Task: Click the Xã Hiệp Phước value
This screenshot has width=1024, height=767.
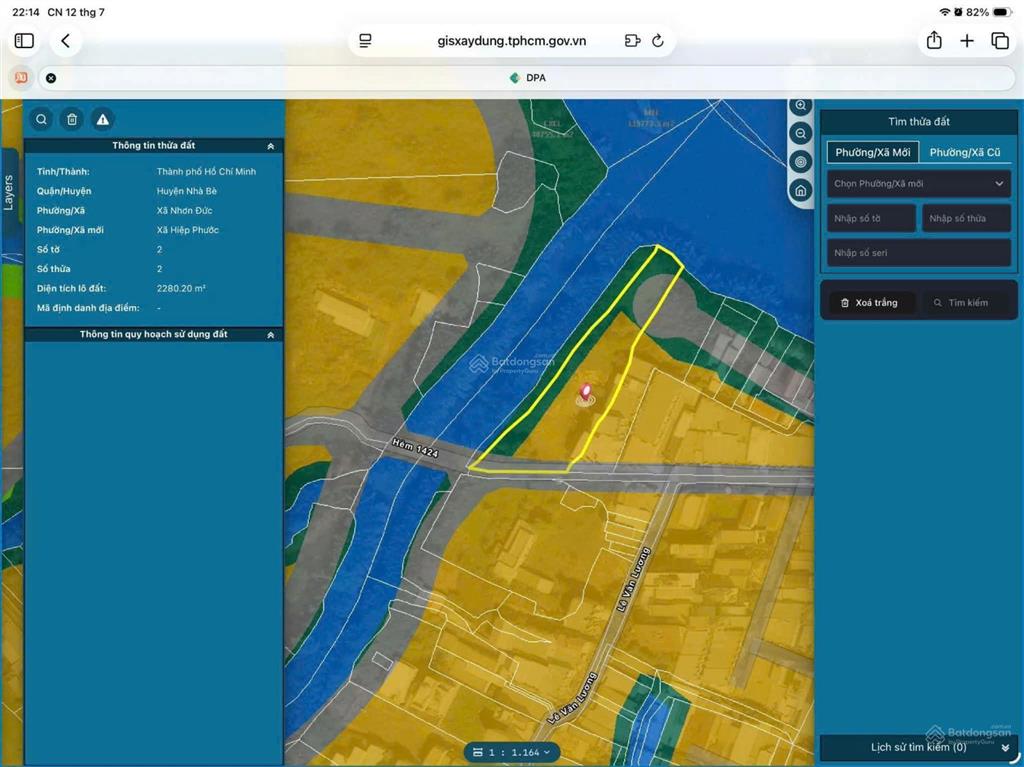Action: tap(187, 230)
